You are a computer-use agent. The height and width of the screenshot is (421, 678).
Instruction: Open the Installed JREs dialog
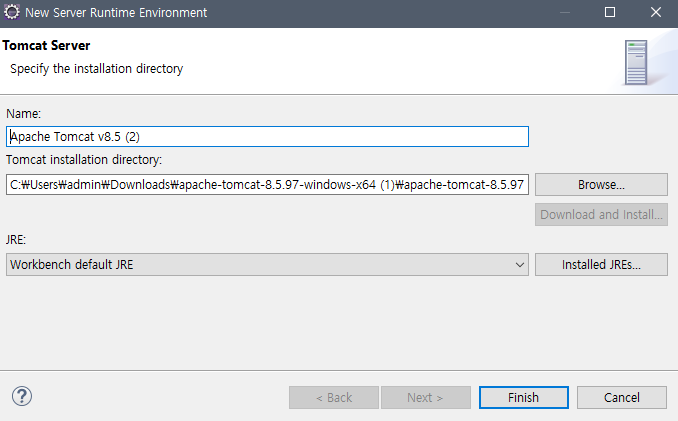(601, 265)
